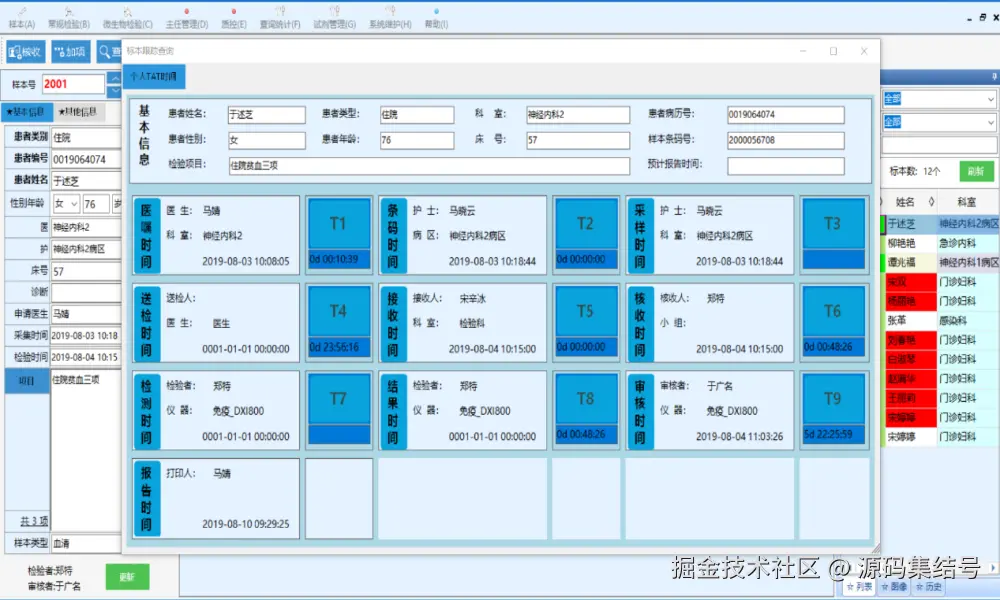Click the 核收 (receive) toolbar icon

[x=27, y=51]
